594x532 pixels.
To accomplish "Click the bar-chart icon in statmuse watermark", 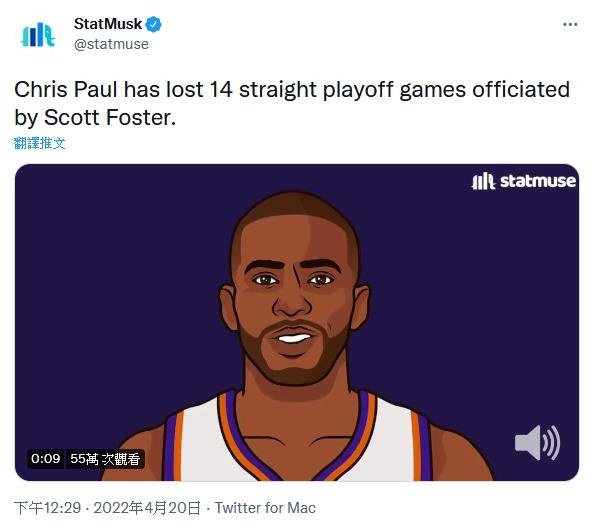I will tap(483, 181).
